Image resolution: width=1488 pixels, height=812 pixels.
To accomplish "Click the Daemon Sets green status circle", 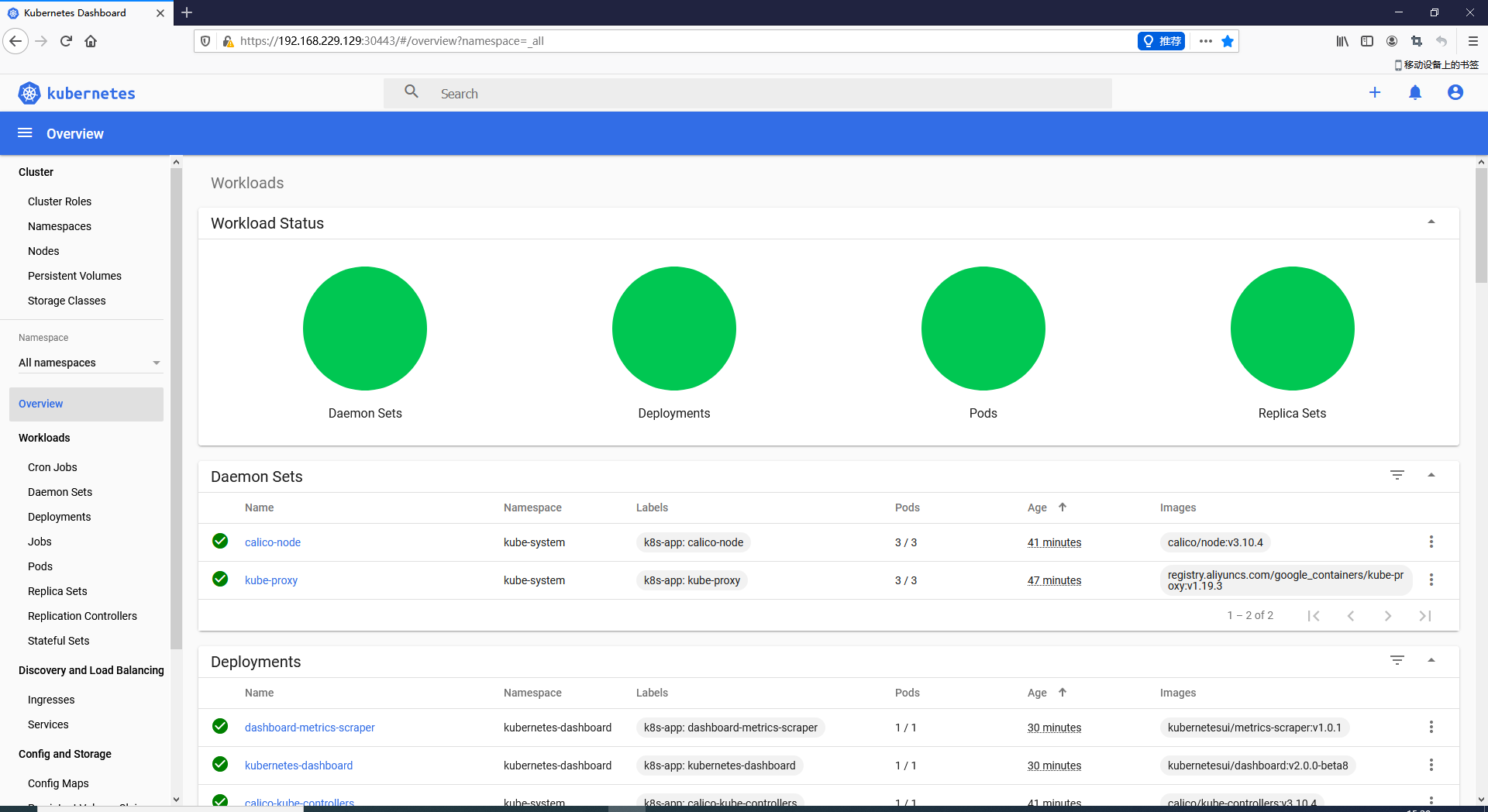I will (365, 329).
